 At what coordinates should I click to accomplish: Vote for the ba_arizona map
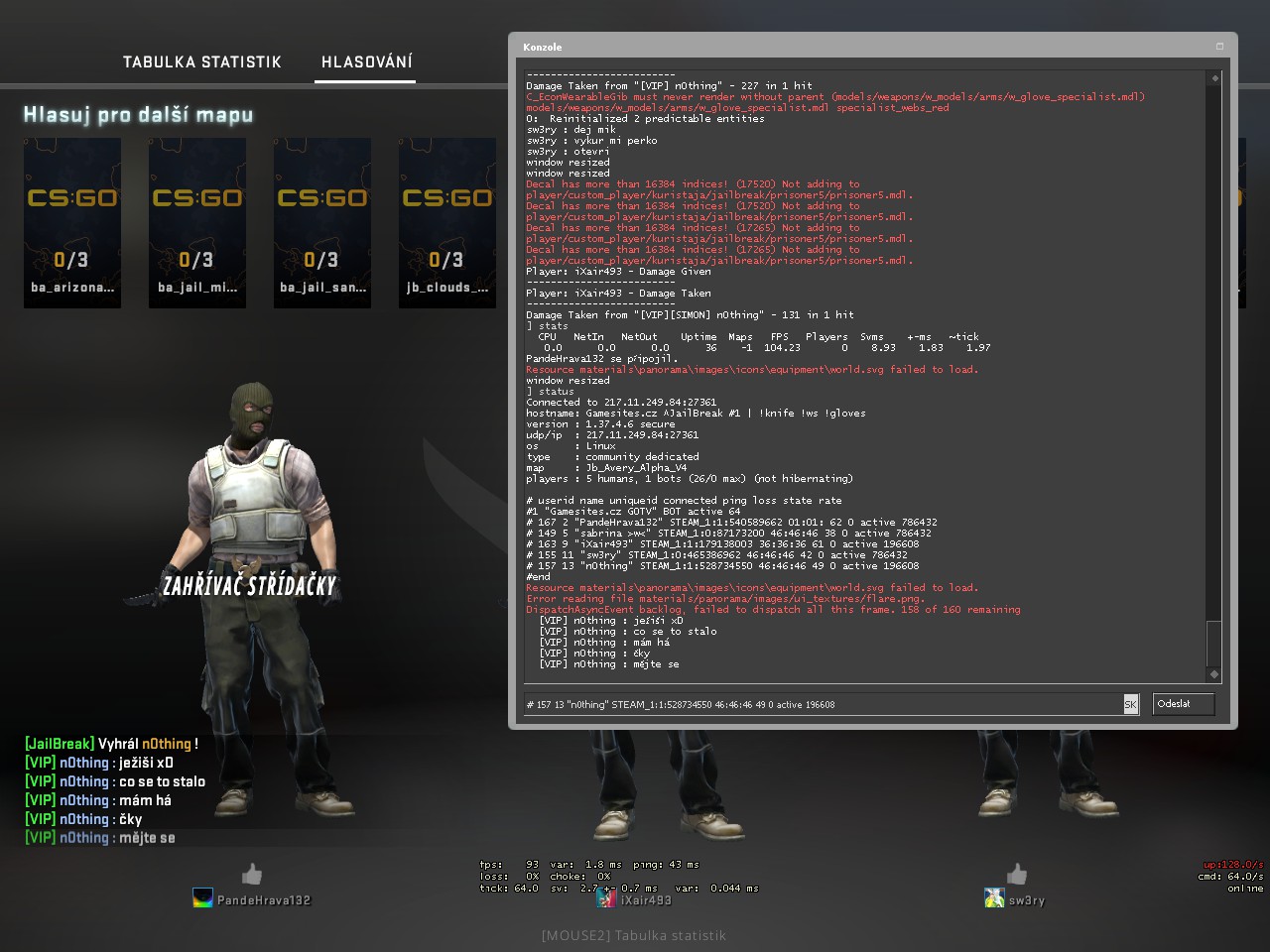pos(72,222)
